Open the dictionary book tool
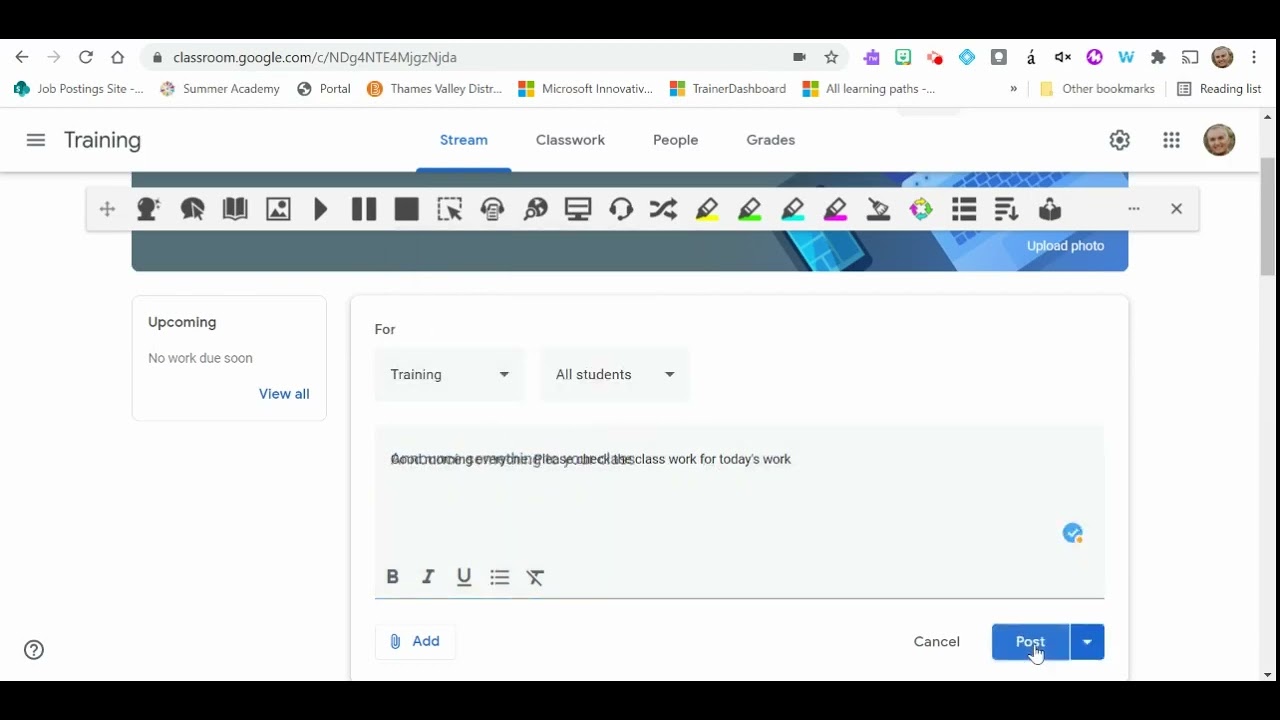 [x=235, y=209]
